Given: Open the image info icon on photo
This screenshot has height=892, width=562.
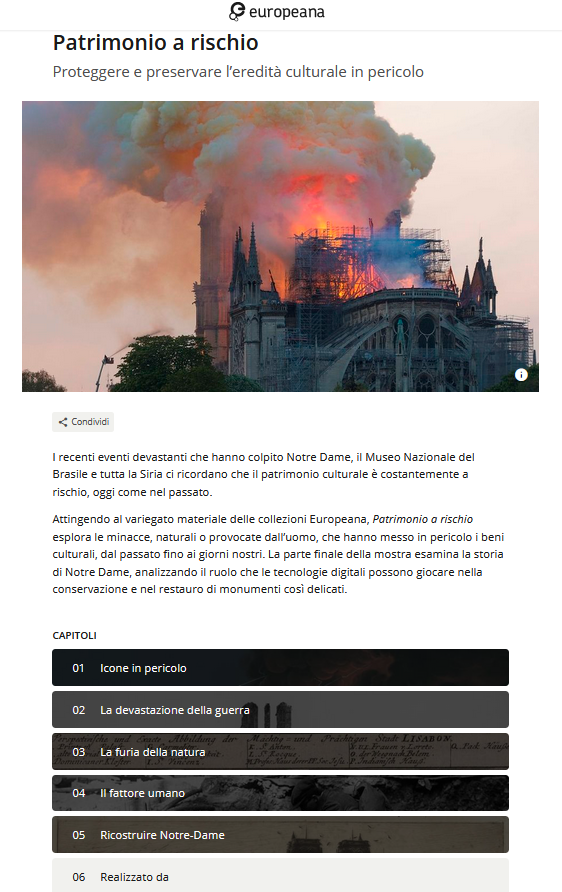Looking at the screenshot, I should (x=521, y=374).
